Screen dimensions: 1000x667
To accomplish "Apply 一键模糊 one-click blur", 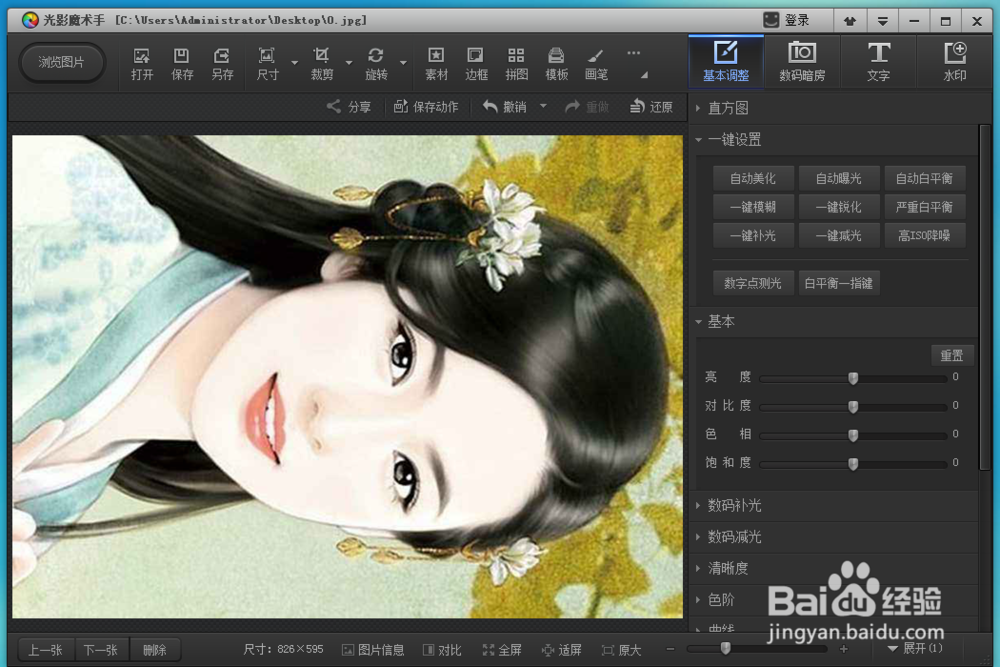I will coord(753,207).
